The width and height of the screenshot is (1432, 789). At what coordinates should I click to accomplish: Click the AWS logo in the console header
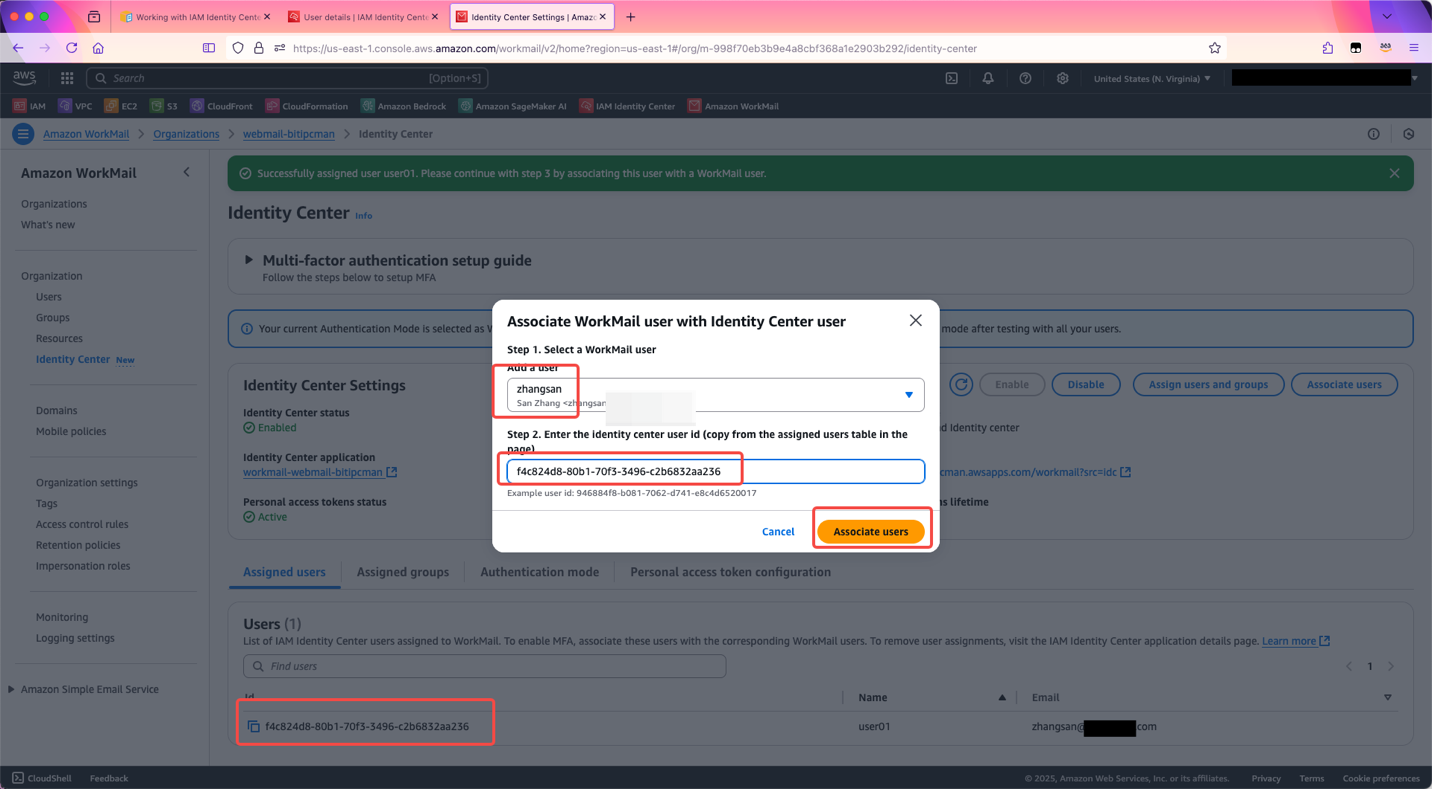[x=25, y=78]
